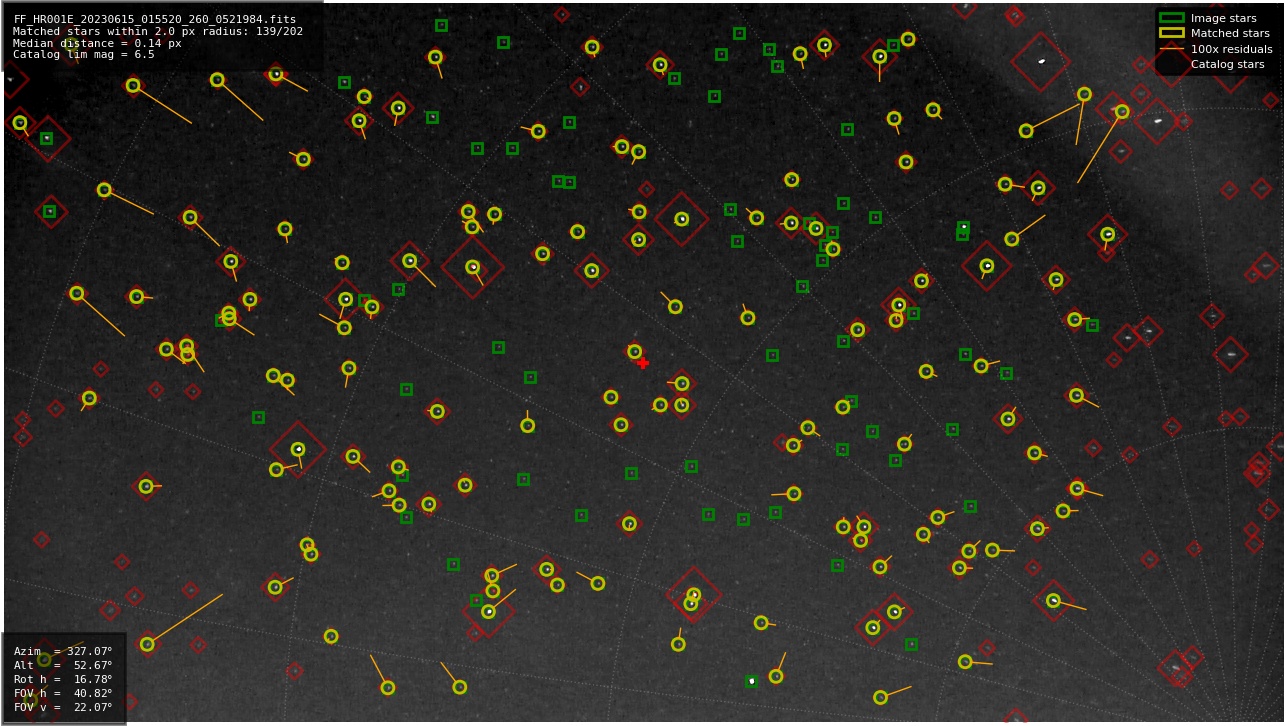The width and height of the screenshot is (1286, 726).
Task: Select the file name FF_HR001E_20230615_015520_260_0521984.fits
Action: (155, 19)
